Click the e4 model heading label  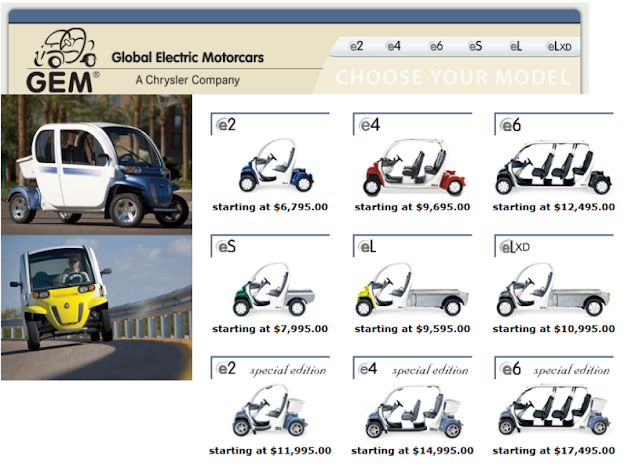pyautogui.click(x=369, y=124)
